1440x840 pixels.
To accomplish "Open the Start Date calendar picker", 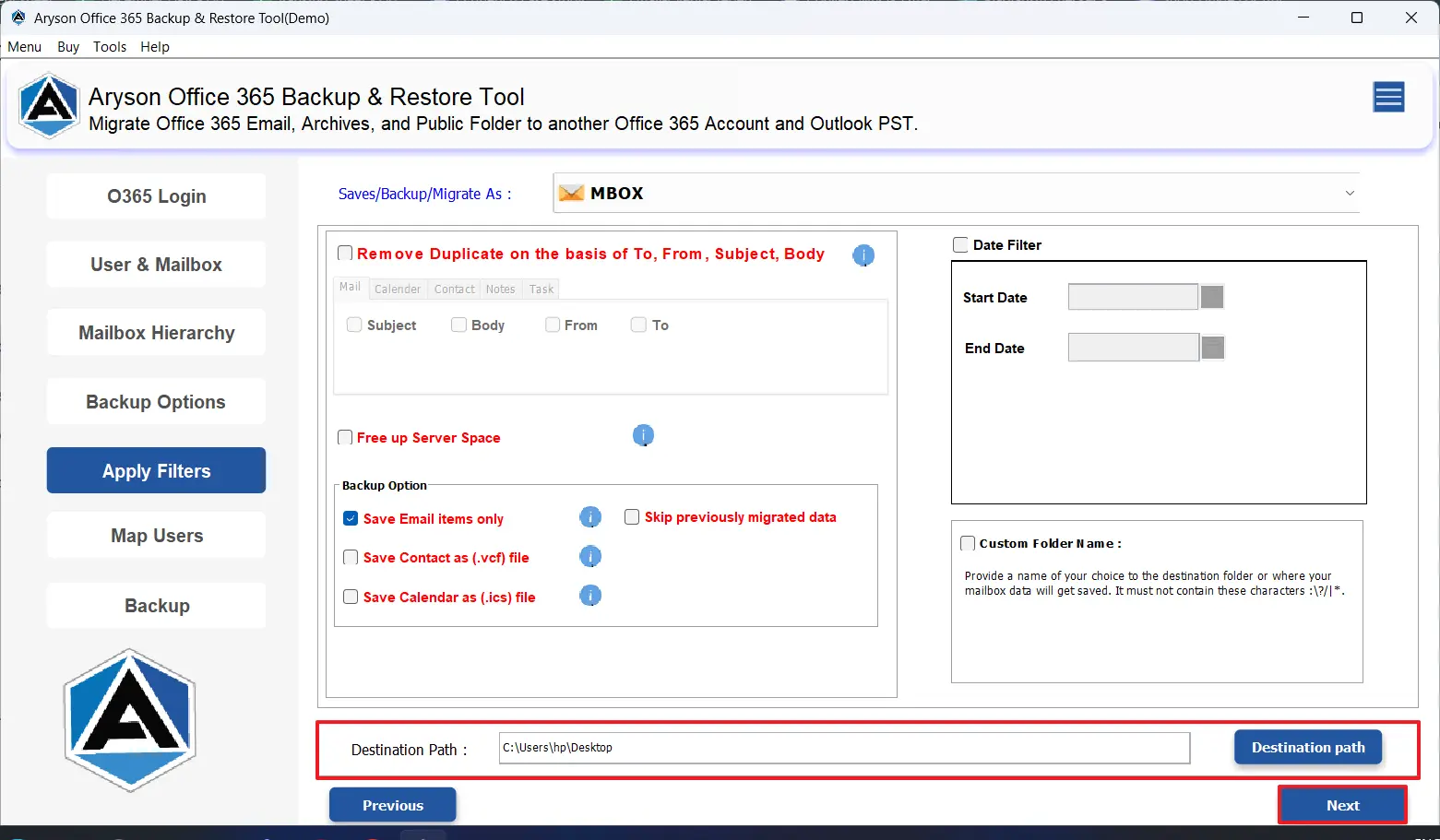I will coord(1212,296).
